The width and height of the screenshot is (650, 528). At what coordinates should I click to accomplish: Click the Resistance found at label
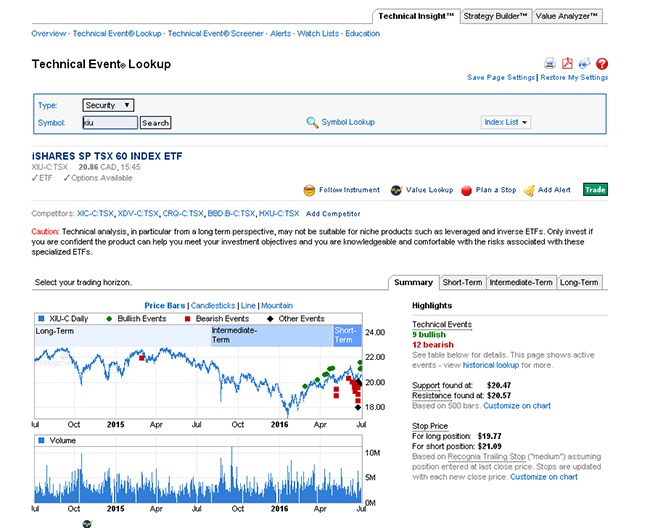coord(448,396)
